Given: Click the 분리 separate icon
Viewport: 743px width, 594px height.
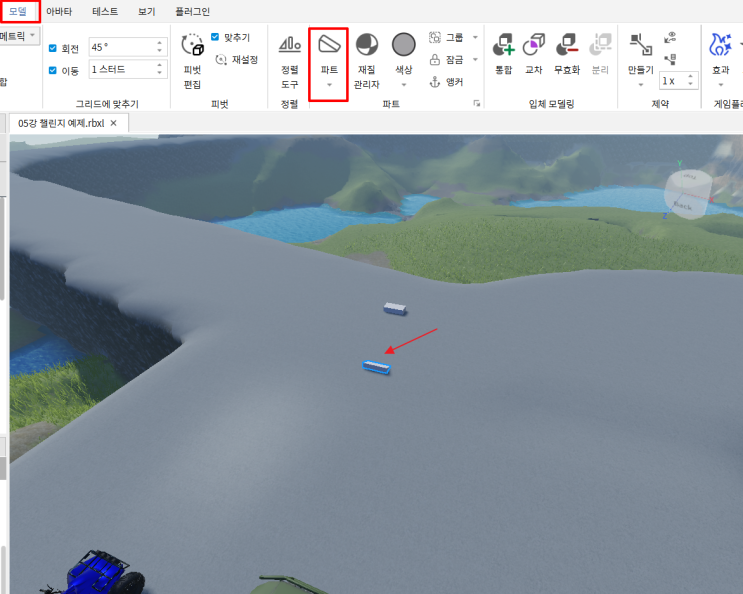Looking at the screenshot, I should [600, 45].
